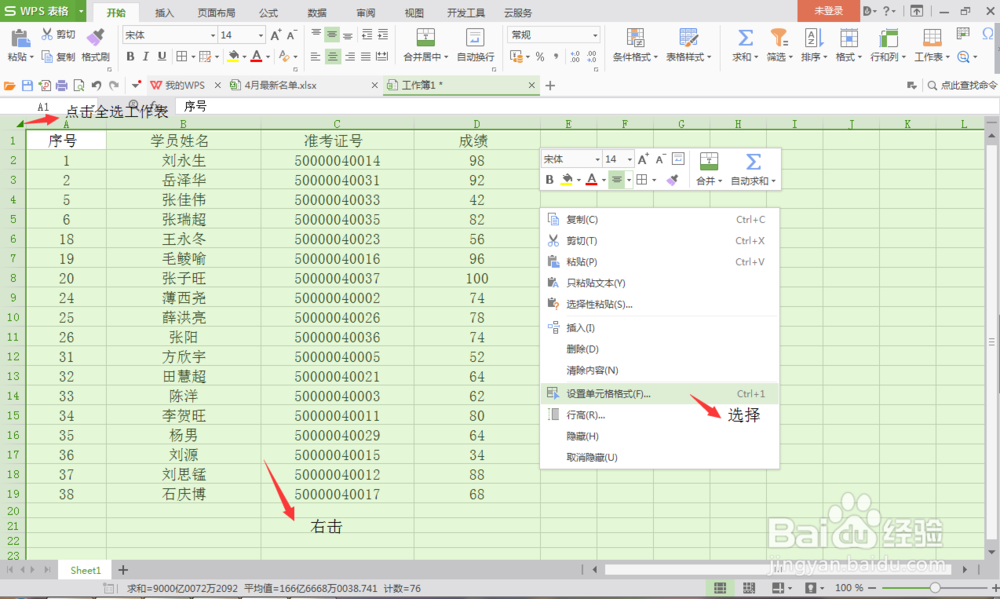Choose 行高(R)... in context menu
The width and height of the screenshot is (1000, 599).
pos(659,415)
